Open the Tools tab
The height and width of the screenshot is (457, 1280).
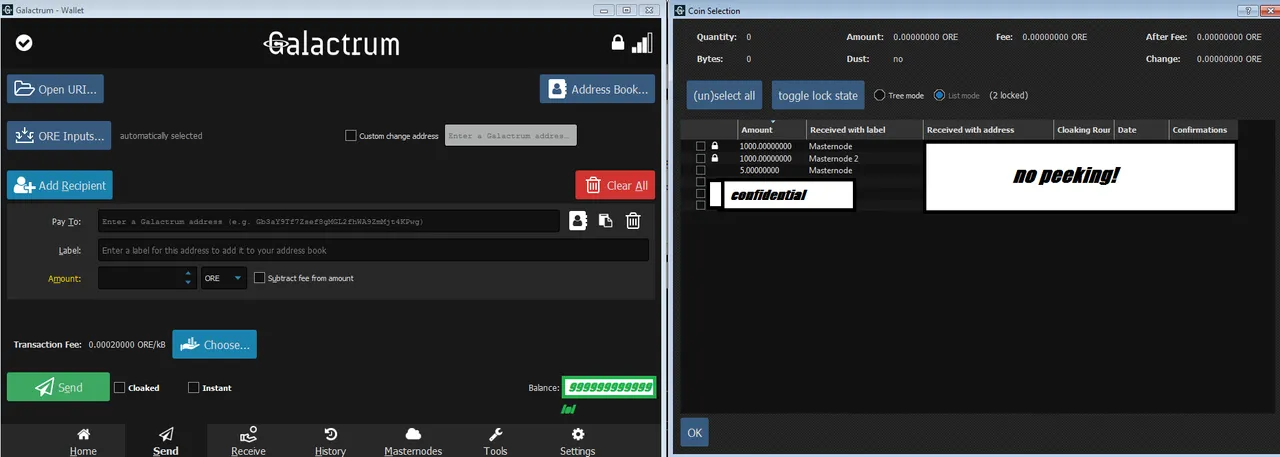point(495,441)
